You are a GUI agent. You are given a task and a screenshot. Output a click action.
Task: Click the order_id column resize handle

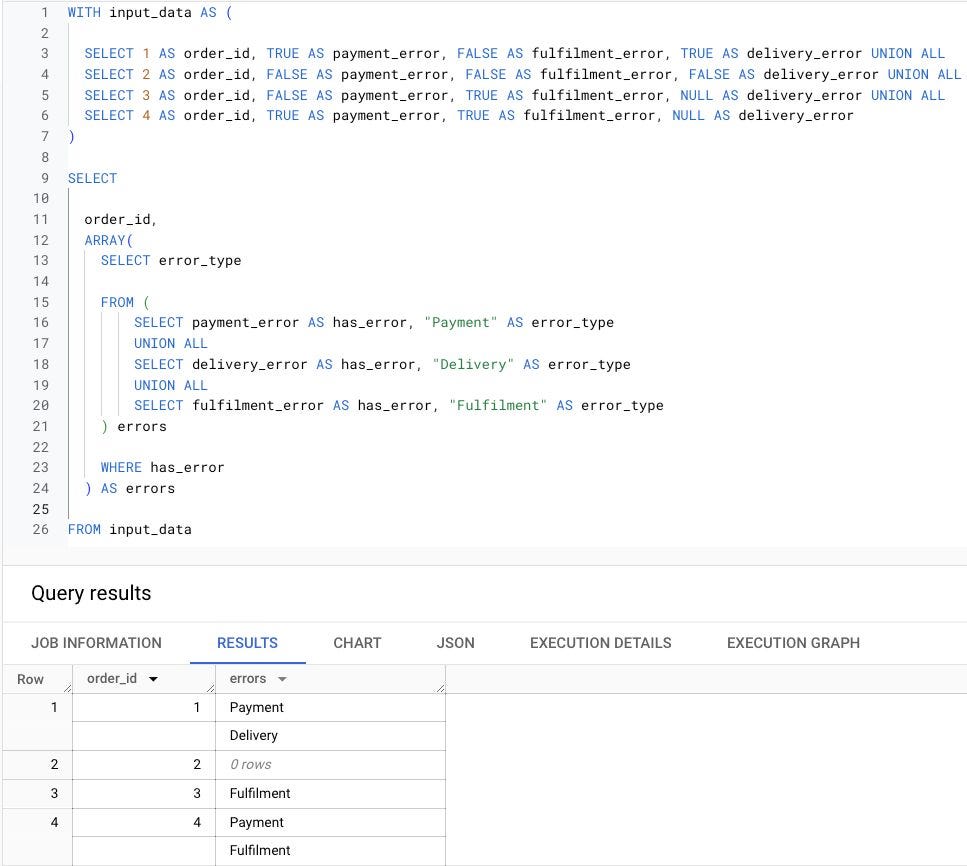(211, 688)
